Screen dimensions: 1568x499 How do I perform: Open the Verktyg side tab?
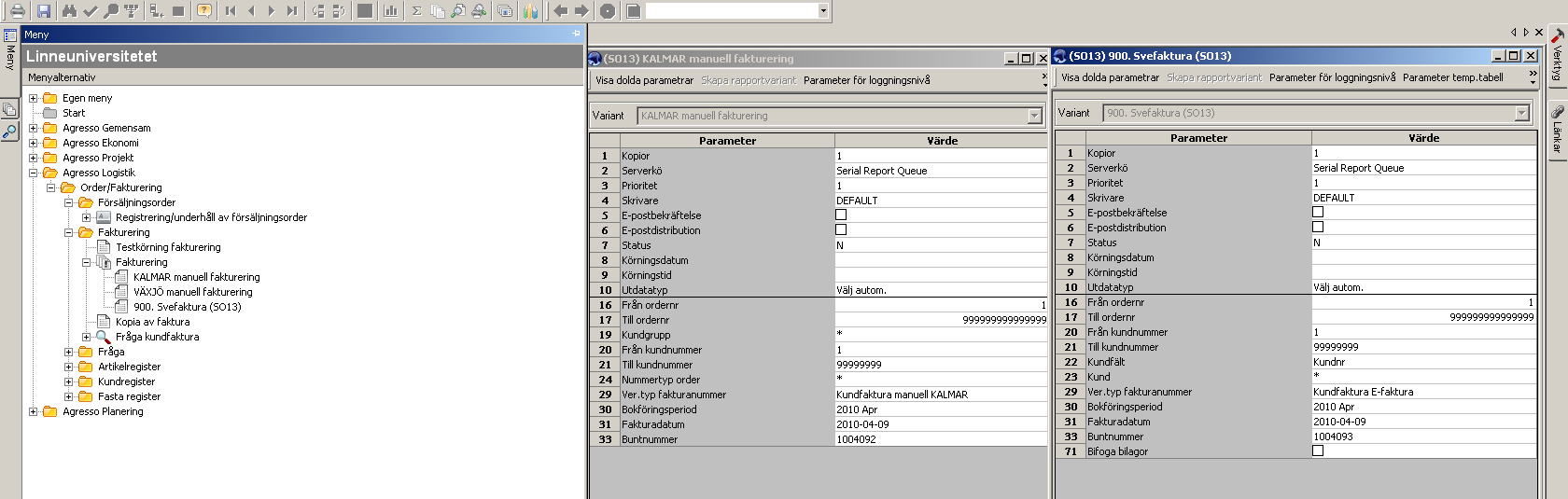tap(1557, 56)
